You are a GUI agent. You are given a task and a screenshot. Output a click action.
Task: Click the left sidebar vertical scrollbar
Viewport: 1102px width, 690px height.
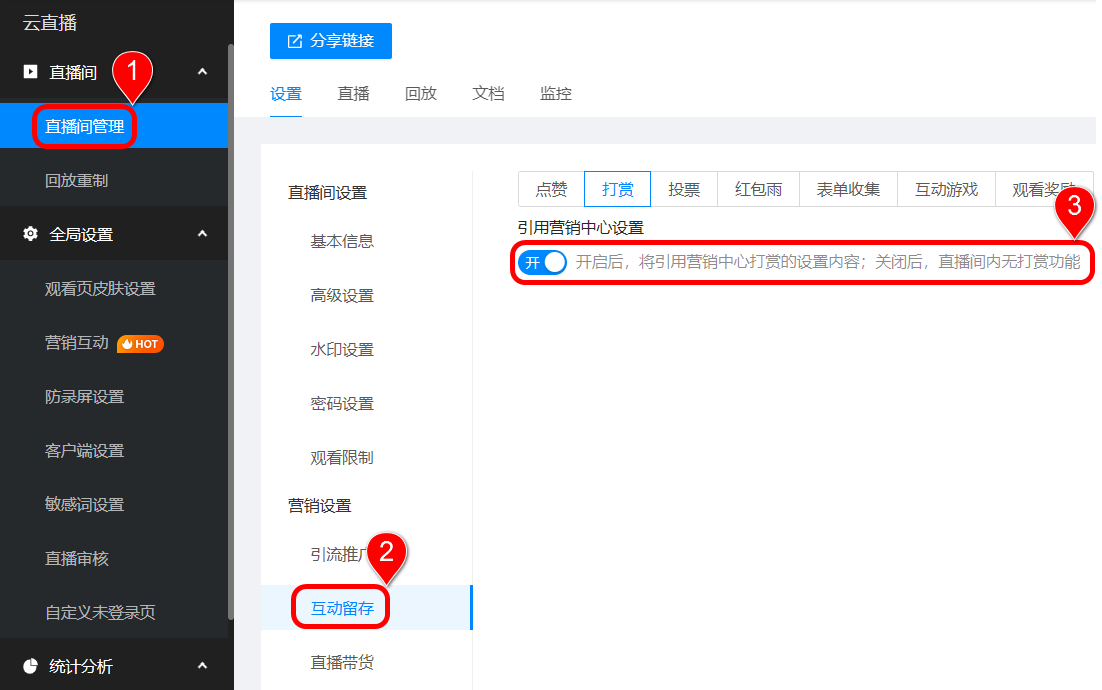click(231, 330)
